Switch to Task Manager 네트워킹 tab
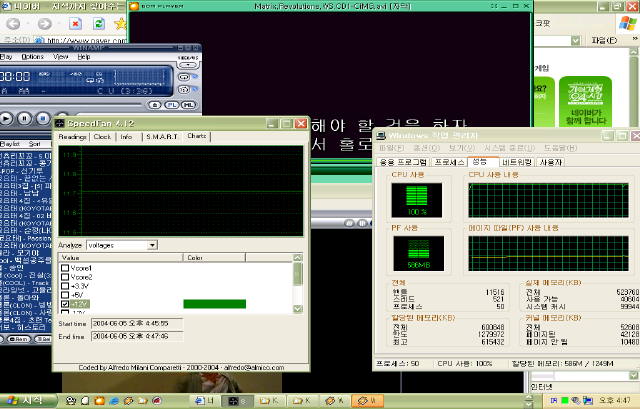The height and width of the screenshot is (409, 640). [x=517, y=162]
